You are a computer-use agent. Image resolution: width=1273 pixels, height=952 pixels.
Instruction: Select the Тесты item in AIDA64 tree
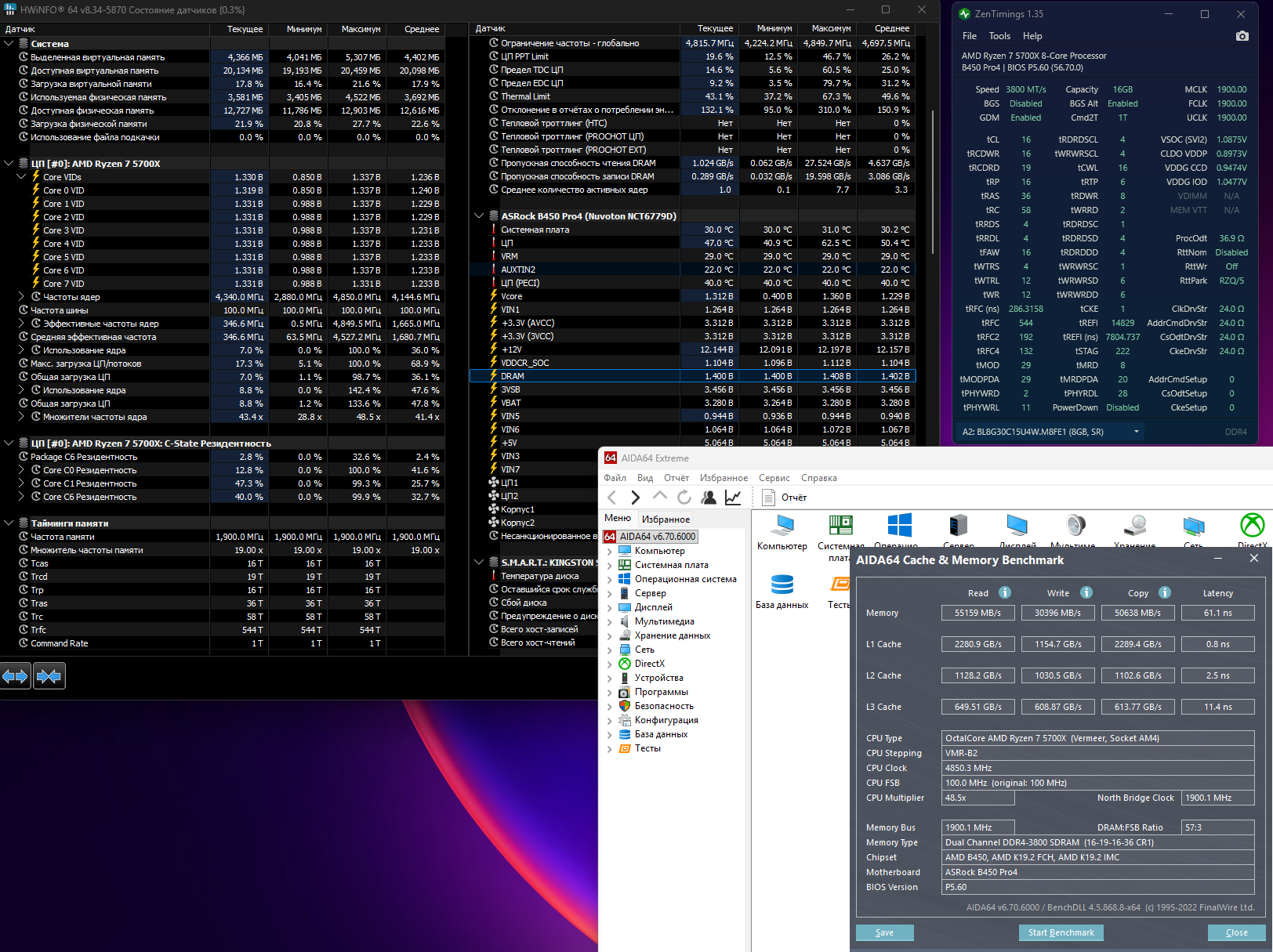point(647,748)
